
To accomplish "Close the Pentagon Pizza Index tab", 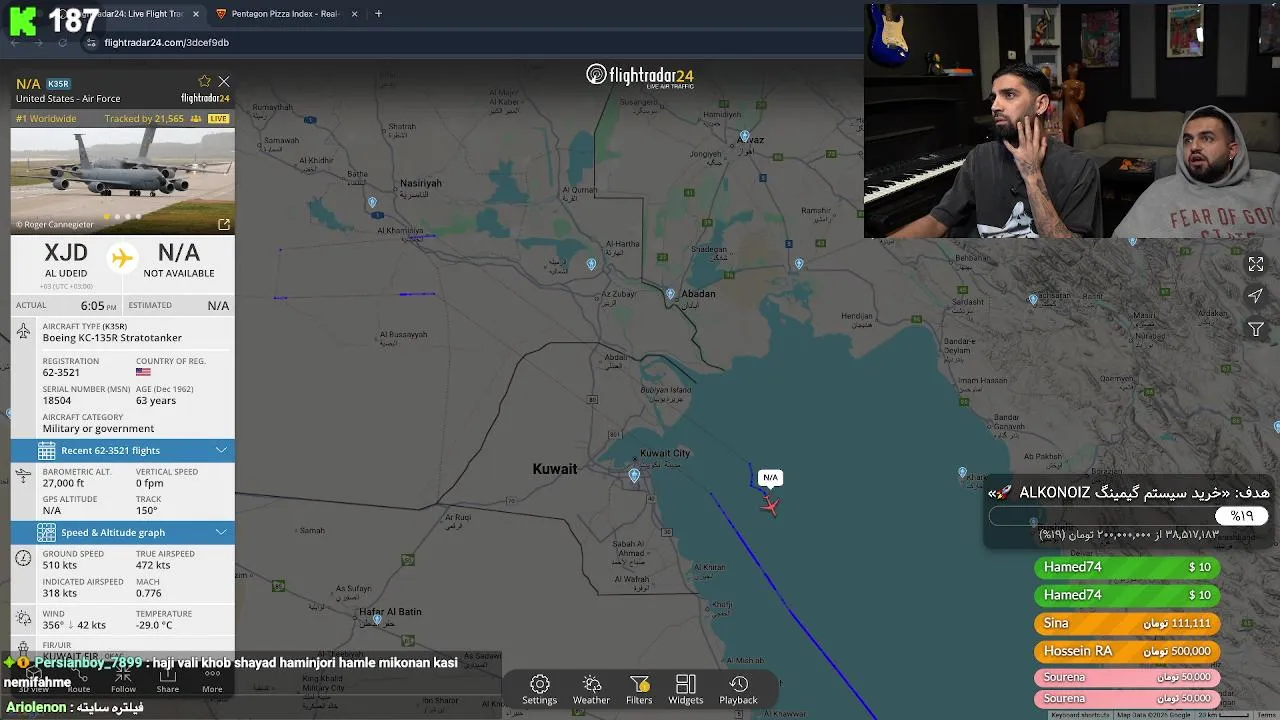I will pos(354,14).
